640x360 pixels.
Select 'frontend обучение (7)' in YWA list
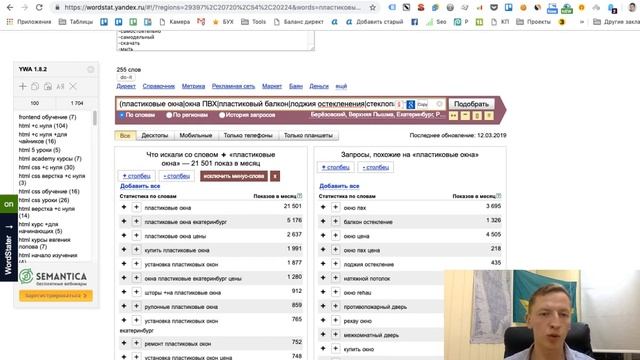[x=47, y=117]
